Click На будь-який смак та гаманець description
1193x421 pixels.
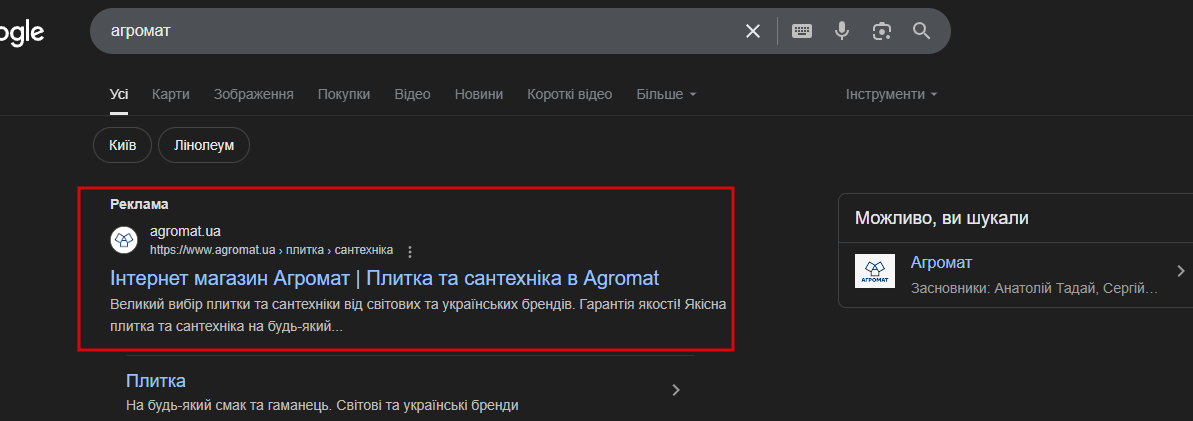click(322, 406)
